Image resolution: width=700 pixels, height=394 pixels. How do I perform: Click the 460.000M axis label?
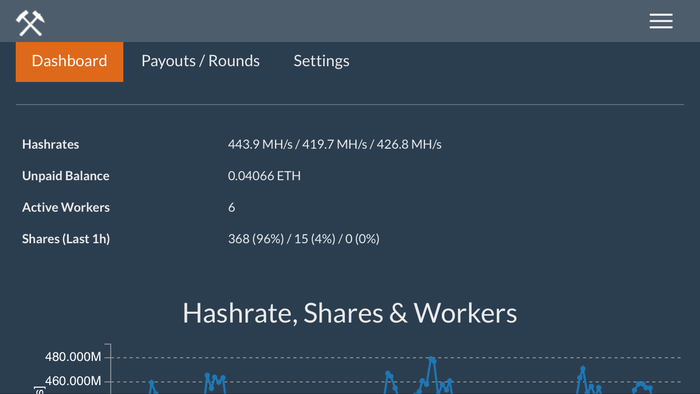click(73, 381)
